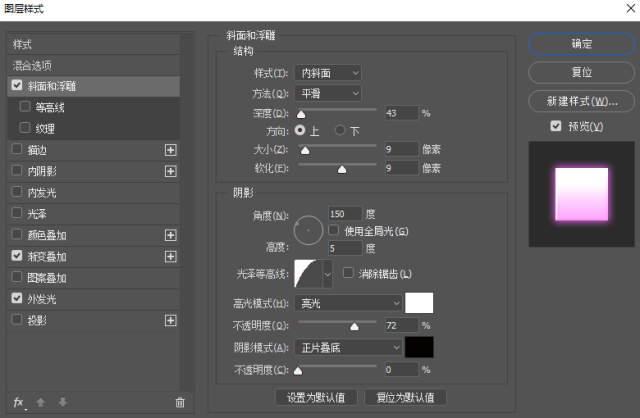640x418 pixels.
Task: Enable the 图案叠加 checkbox
Action: tap(17, 277)
